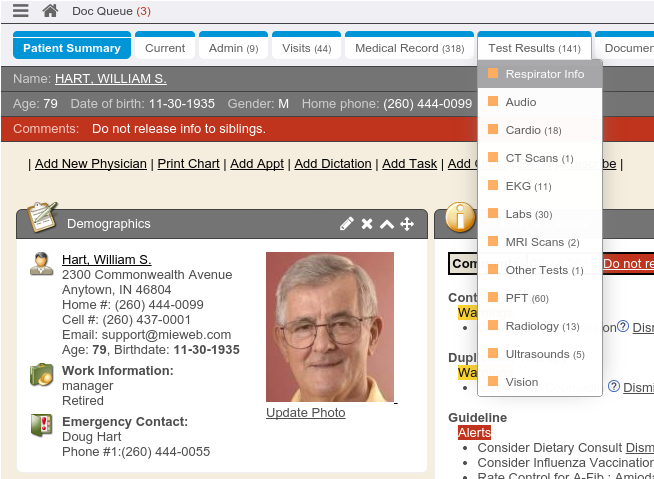Close the Demographics panel with X icon
This screenshot has width=654, height=479.
367,224
